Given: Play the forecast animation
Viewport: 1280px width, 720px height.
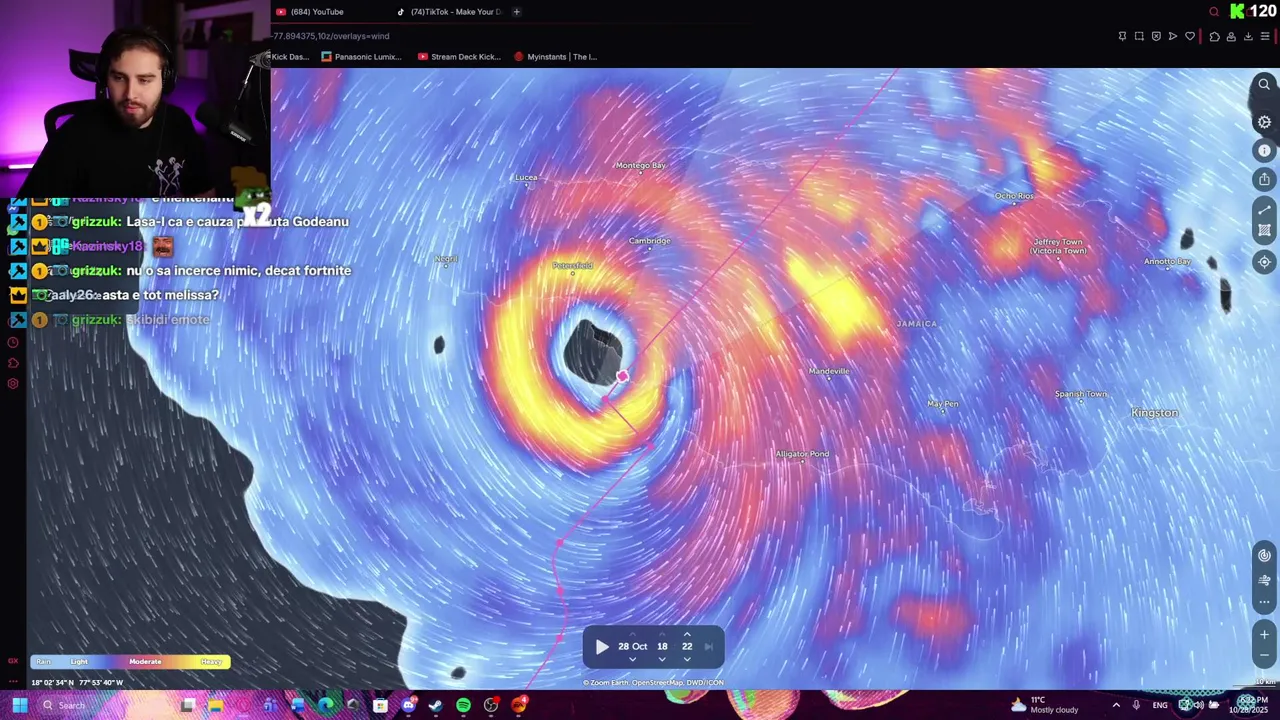Looking at the screenshot, I should click(602, 647).
